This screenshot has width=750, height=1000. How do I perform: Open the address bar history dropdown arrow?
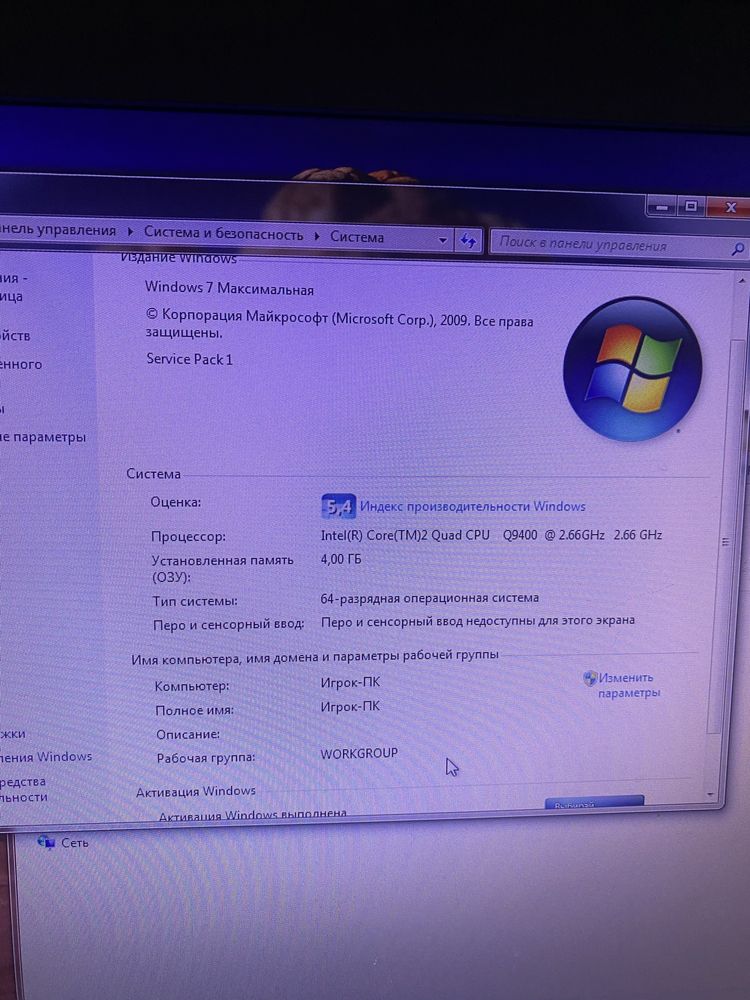[443, 240]
